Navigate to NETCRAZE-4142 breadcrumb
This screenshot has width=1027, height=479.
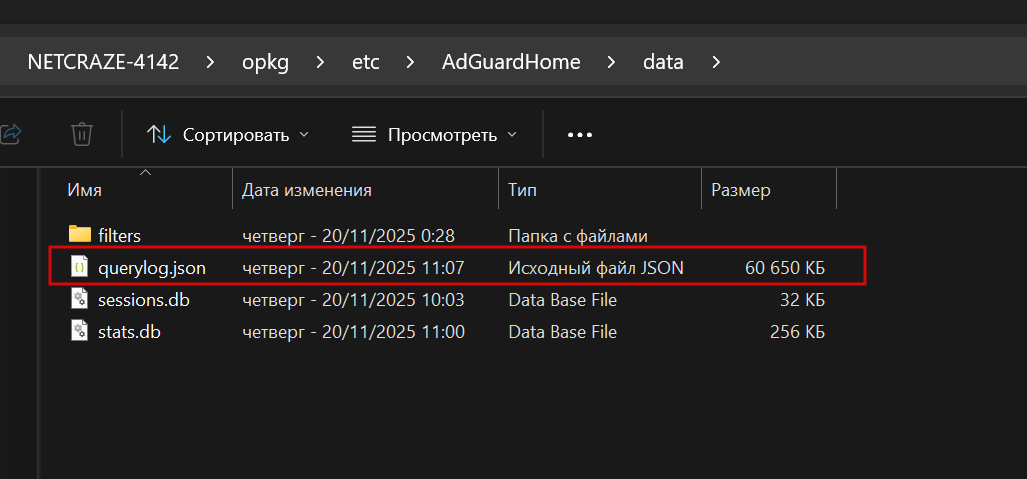[x=103, y=62]
